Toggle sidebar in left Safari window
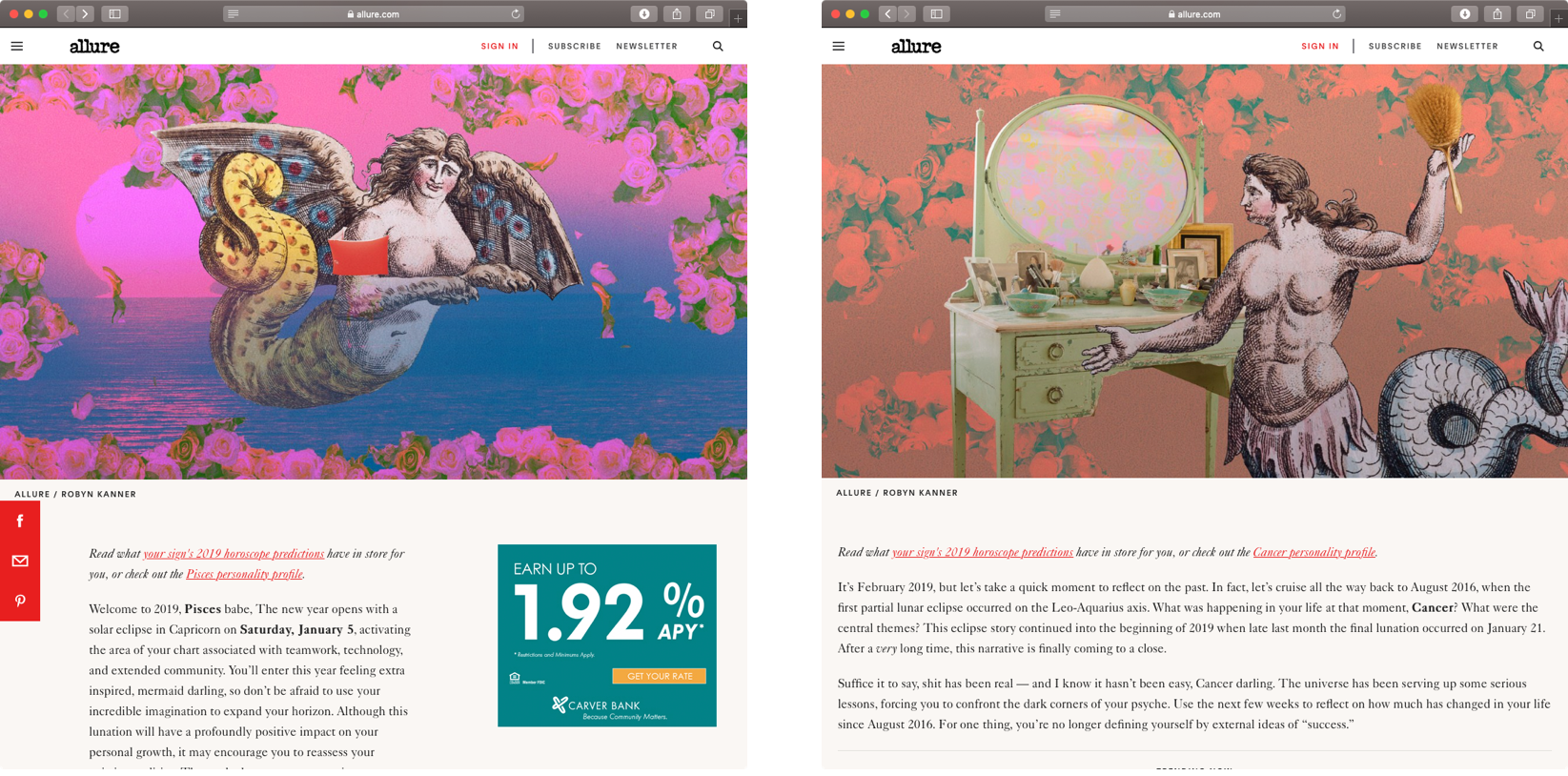The image size is (1568, 776). [114, 14]
